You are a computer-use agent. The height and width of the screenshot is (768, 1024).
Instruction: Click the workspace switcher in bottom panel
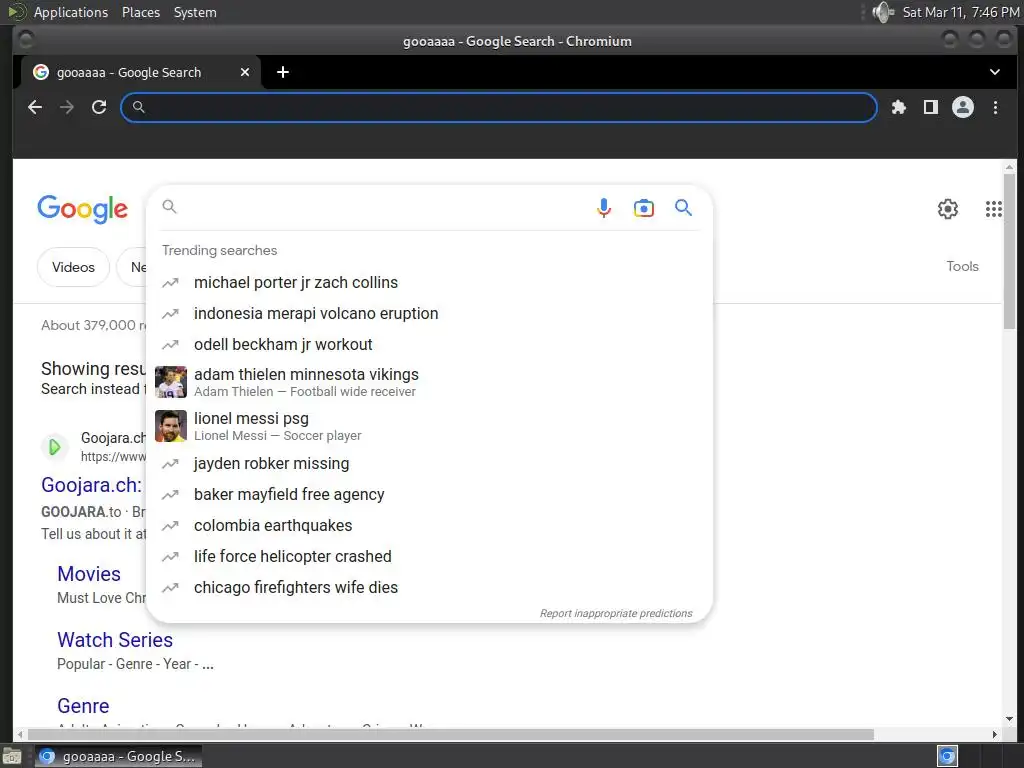(947, 757)
